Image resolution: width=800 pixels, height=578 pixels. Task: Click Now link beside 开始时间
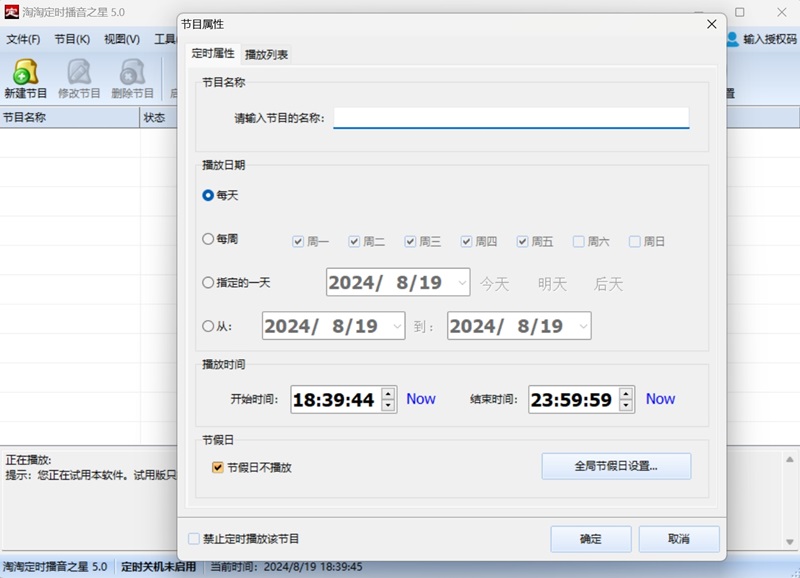point(420,399)
